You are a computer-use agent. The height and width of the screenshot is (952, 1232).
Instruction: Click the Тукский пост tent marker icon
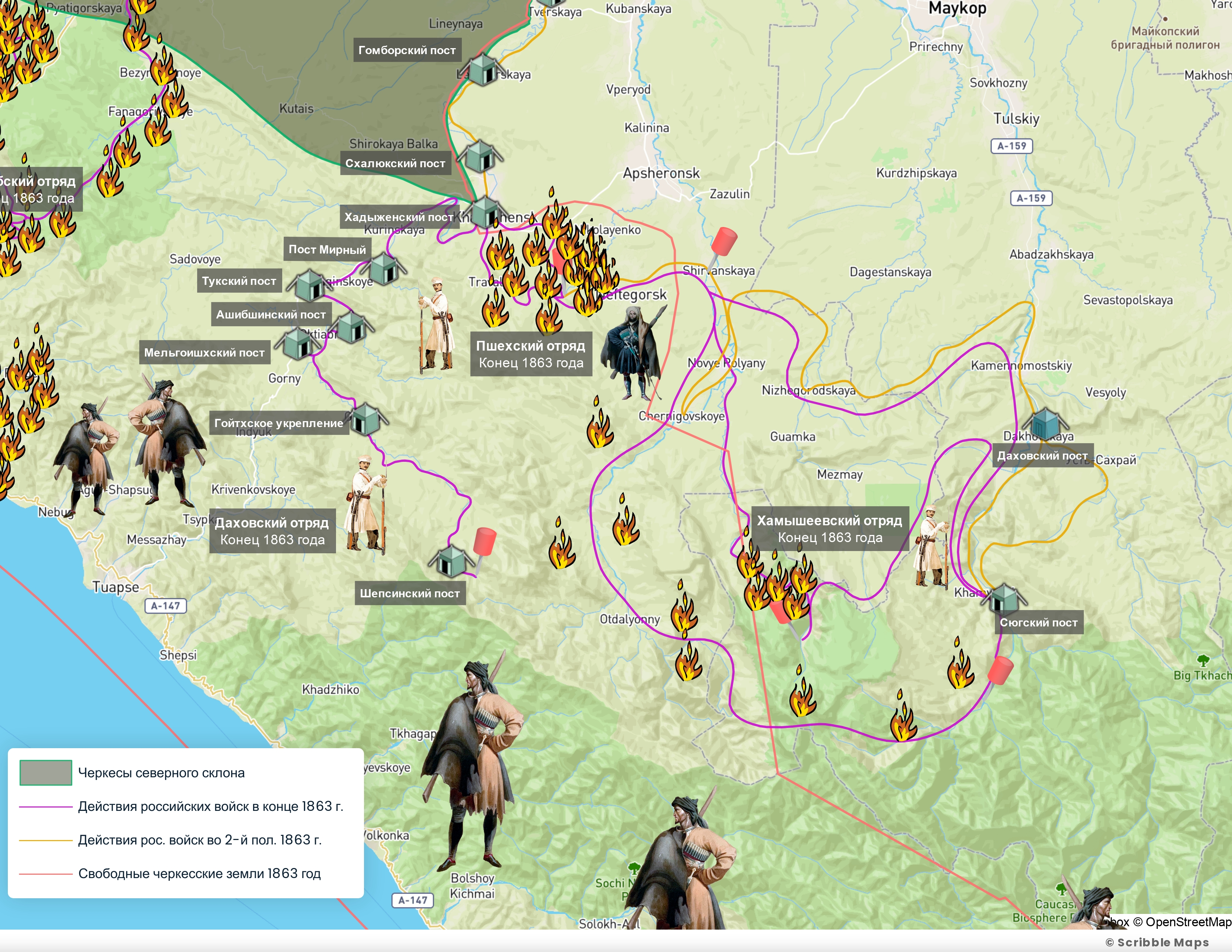310,285
